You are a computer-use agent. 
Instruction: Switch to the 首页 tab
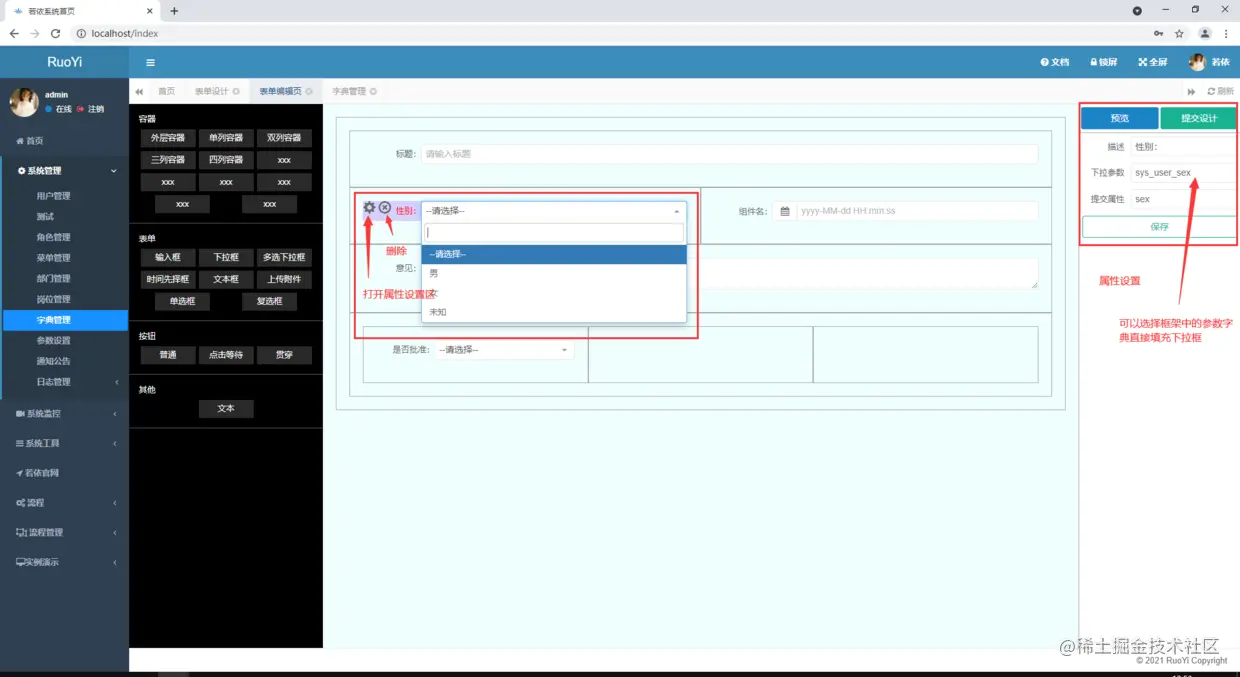[x=166, y=91]
